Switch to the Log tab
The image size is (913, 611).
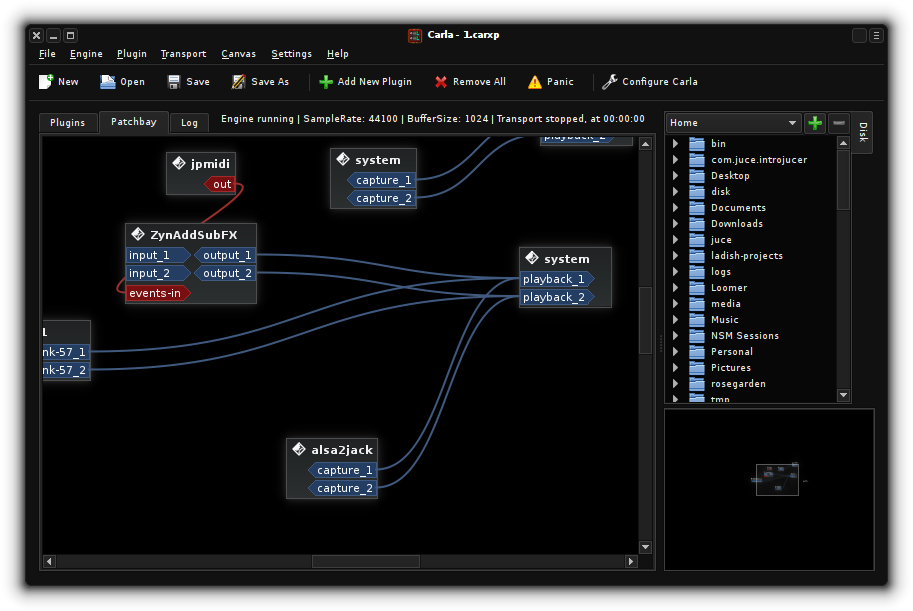(x=189, y=123)
